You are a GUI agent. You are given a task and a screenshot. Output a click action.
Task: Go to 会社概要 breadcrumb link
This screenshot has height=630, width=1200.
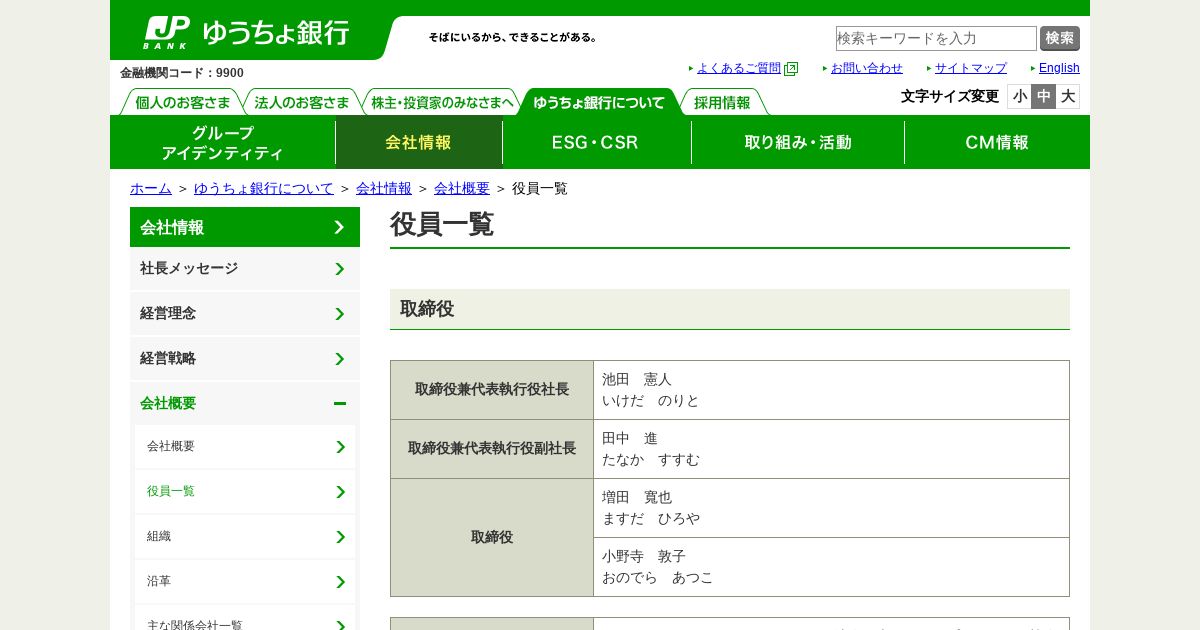coord(462,188)
